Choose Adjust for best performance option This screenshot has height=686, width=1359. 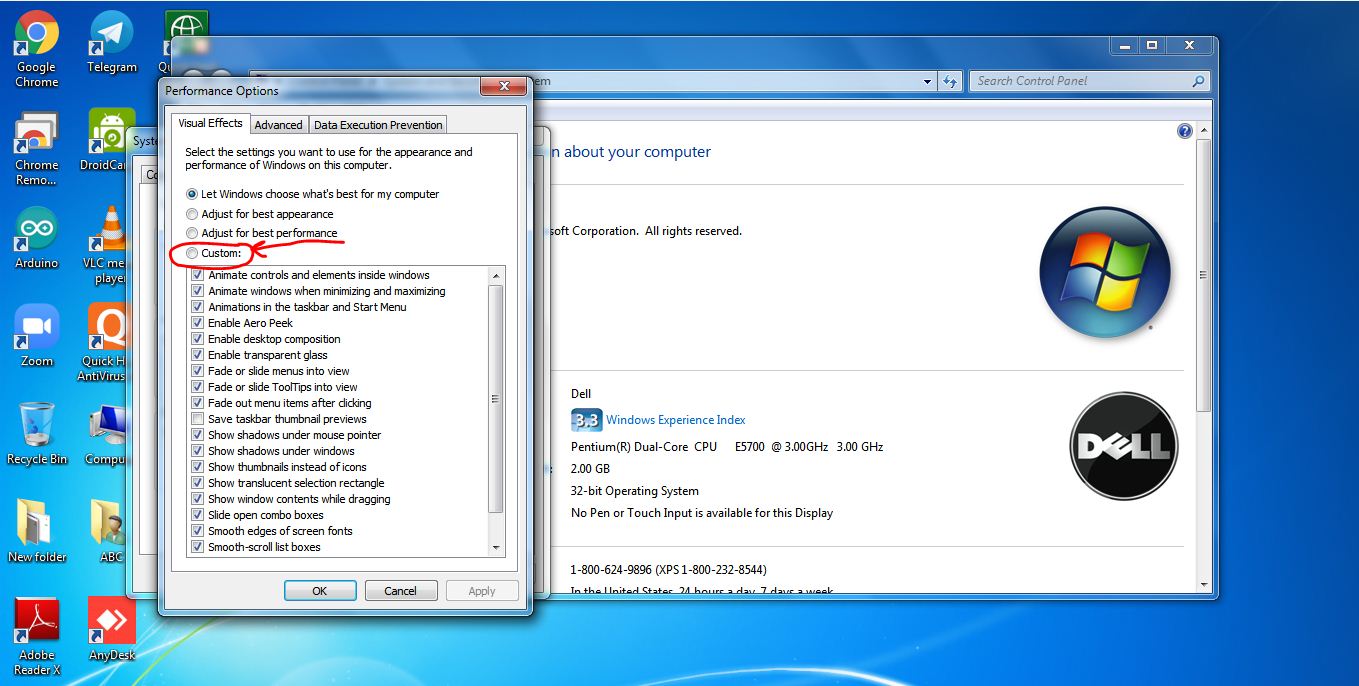pyautogui.click(x=191, y=233)
